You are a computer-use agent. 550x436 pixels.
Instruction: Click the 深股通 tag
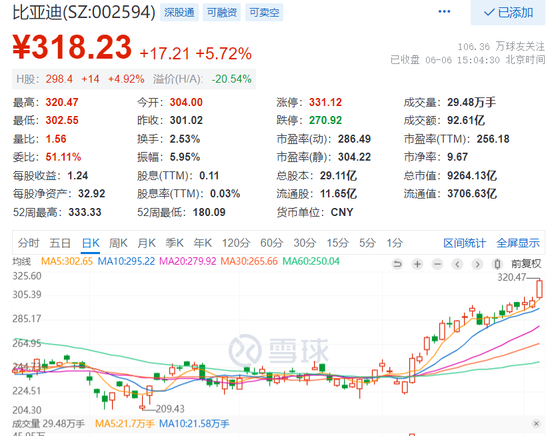(179, 13)
